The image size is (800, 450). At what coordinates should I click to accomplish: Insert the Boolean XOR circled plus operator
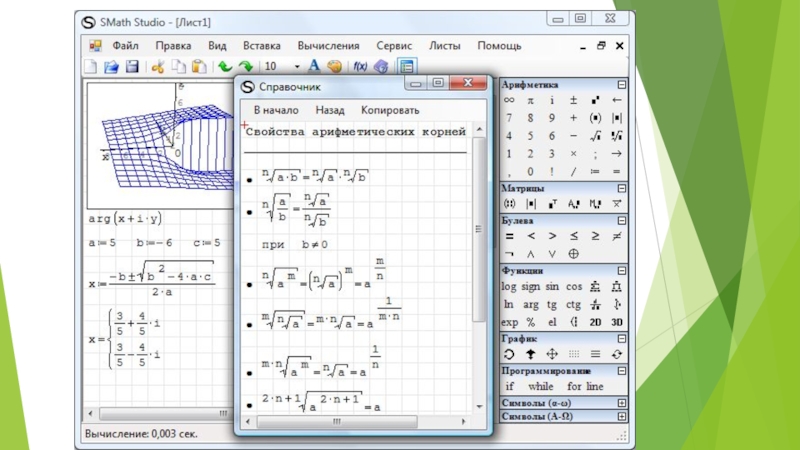tap(573, 254)
